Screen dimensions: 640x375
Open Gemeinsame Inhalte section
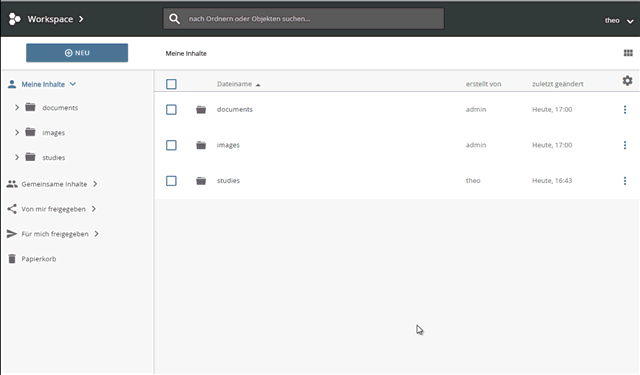click(54, 184)
